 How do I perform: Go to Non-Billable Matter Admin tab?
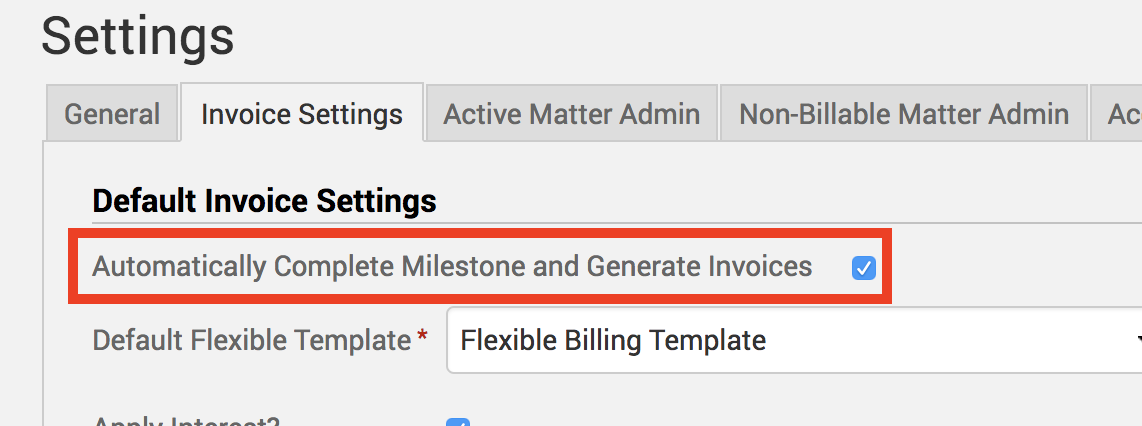click(x=904, y=114)
